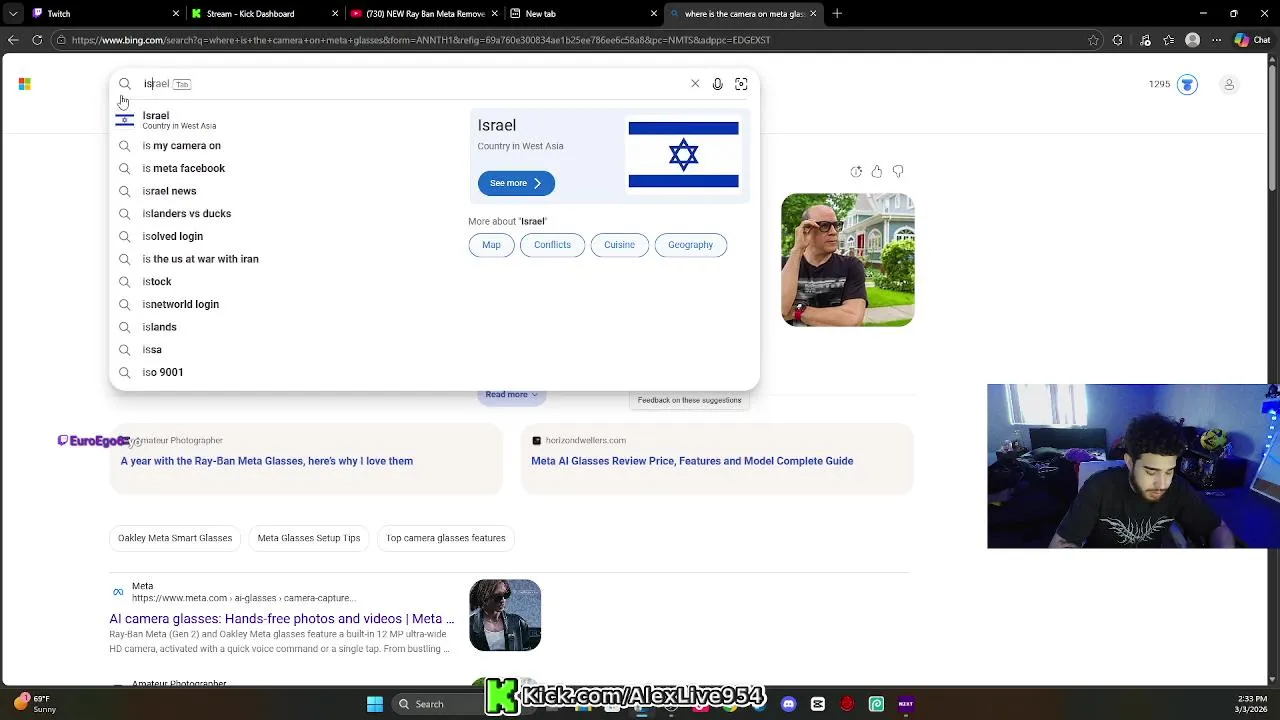The width and height of the screenshot is (1280, 720).
Task: Open the Edge profile avatar
Action: click(x=1192, y=40)
